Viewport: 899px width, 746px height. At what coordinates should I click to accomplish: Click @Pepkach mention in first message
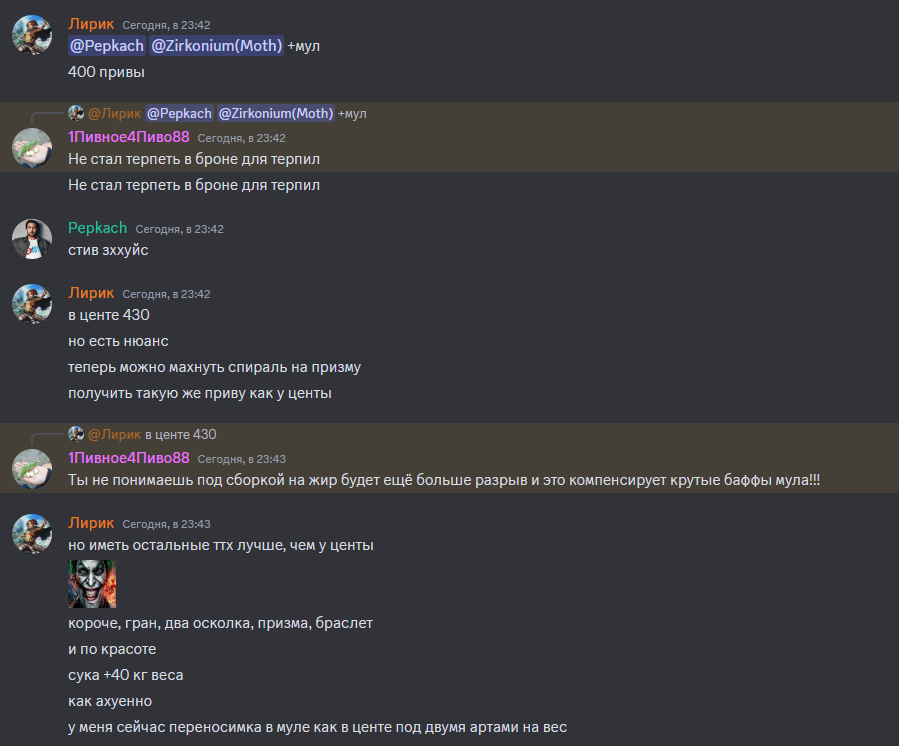107,46
